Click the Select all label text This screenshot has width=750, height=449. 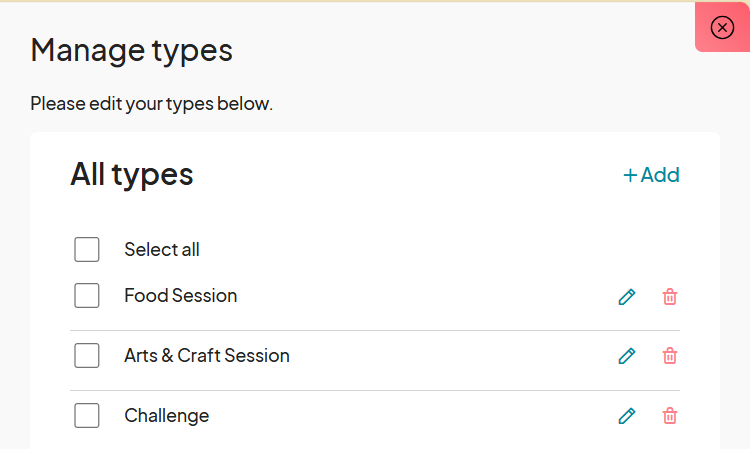tap(162, 249)
